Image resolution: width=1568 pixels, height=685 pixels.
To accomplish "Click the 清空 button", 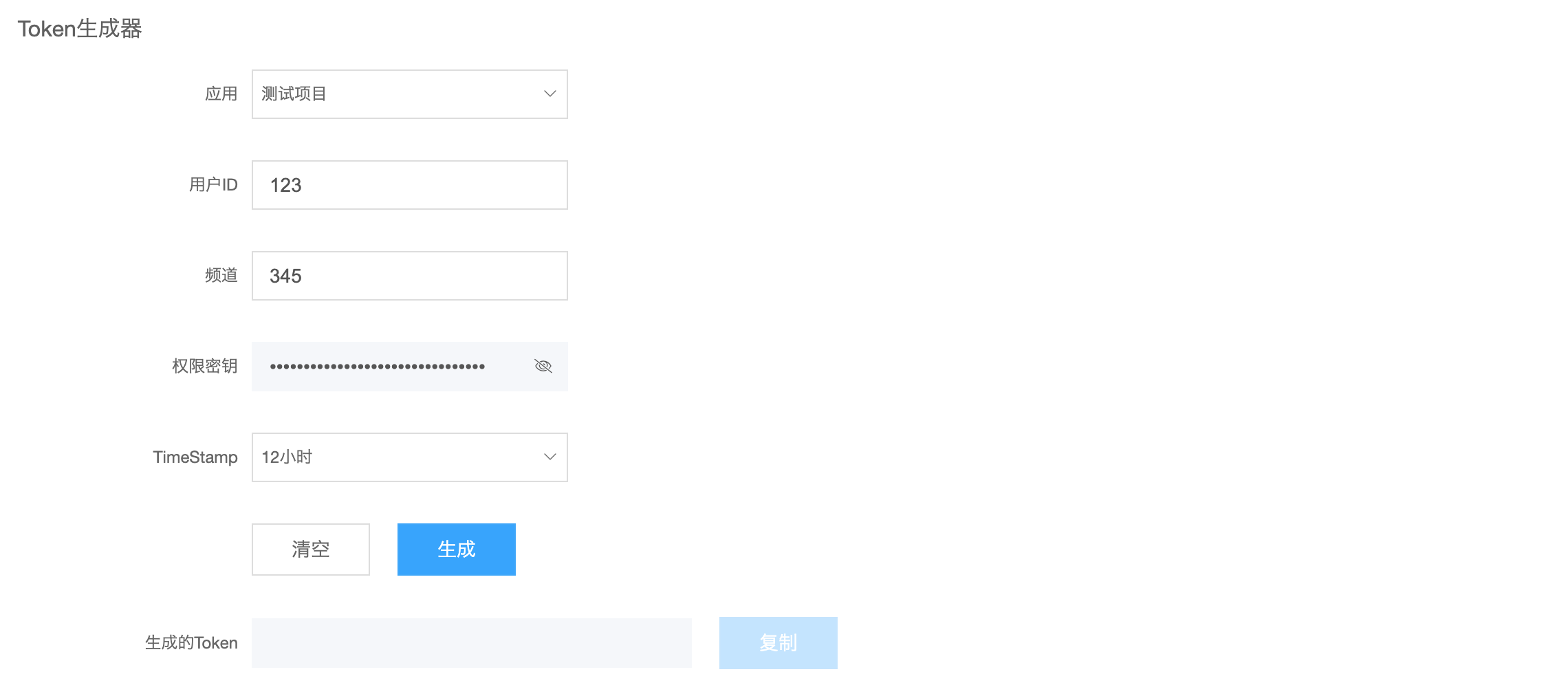I will coord(311,550).
